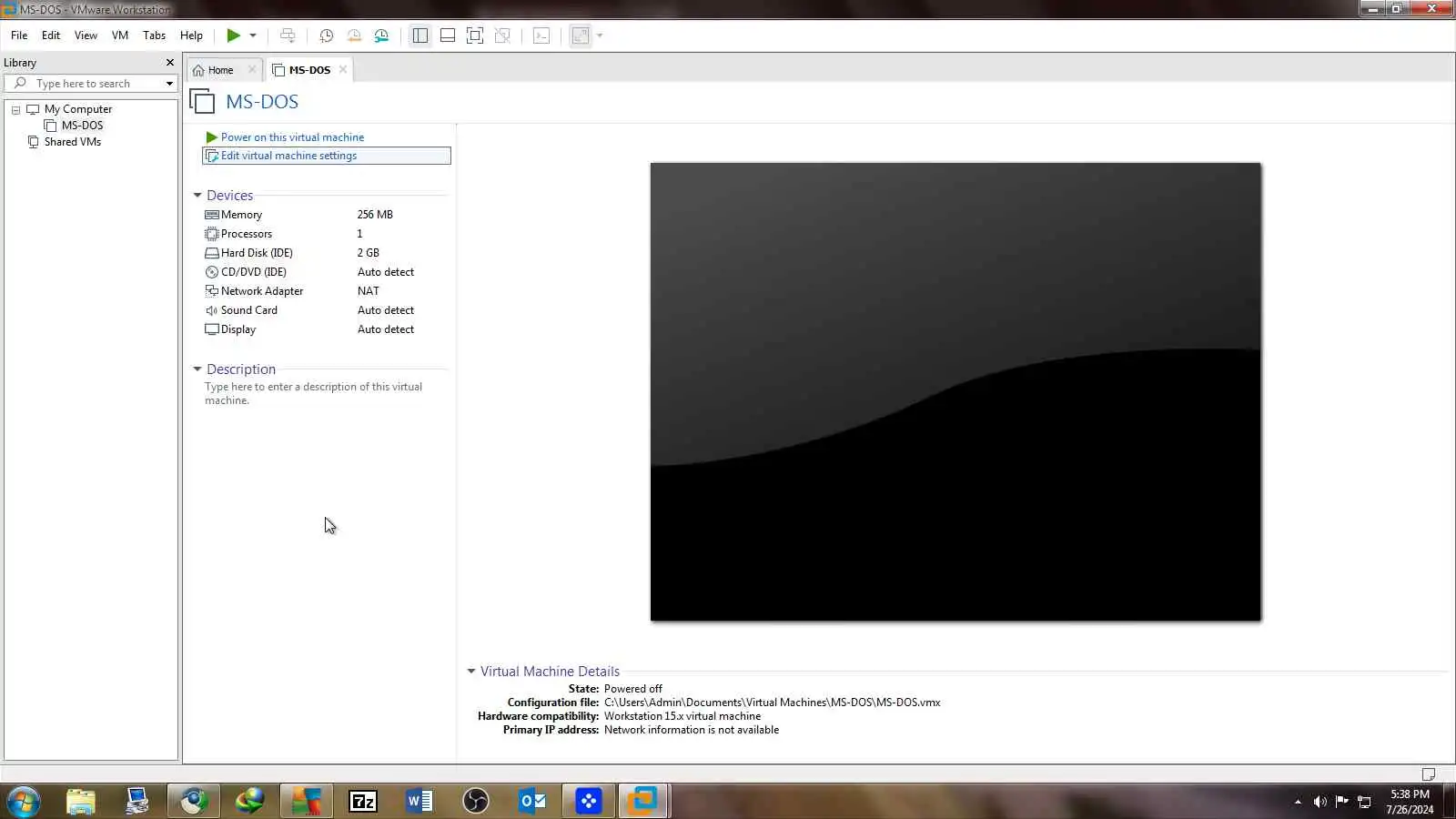The width and height of the screenshot is (1456, 819).
Task: Open the Tabs menu
Action: coord(155,35)
